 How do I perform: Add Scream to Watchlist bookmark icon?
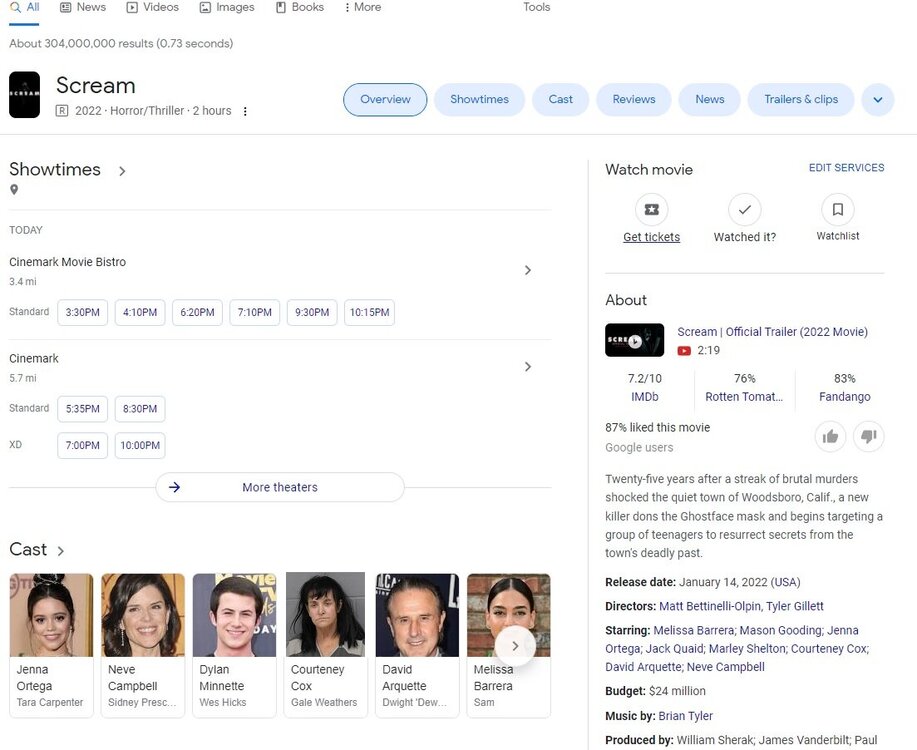[837, 210]
